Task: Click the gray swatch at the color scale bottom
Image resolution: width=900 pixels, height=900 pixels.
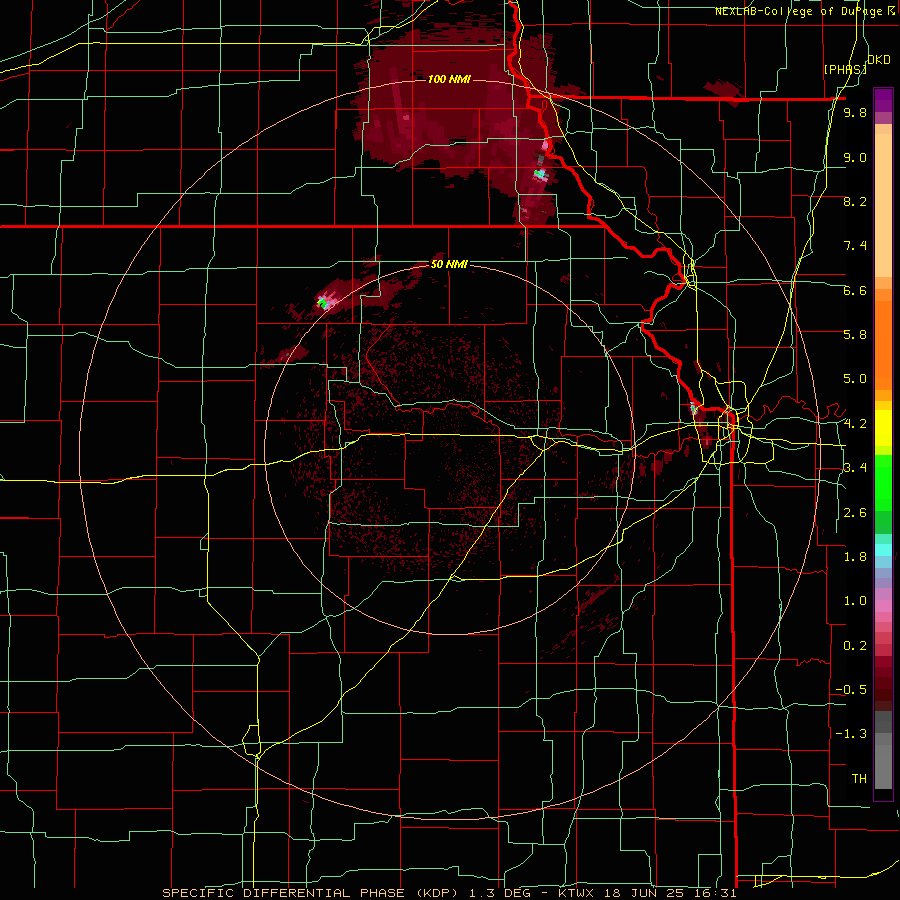Action: (883, 766)
